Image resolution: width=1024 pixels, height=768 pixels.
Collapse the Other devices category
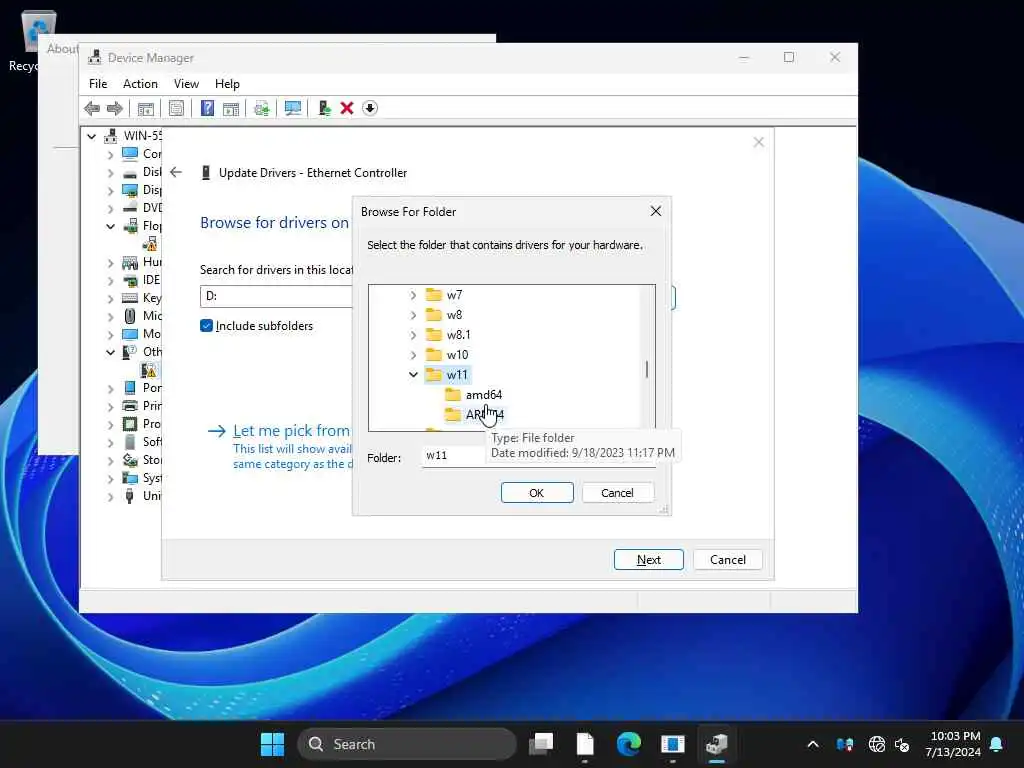(x=110, y=352)
